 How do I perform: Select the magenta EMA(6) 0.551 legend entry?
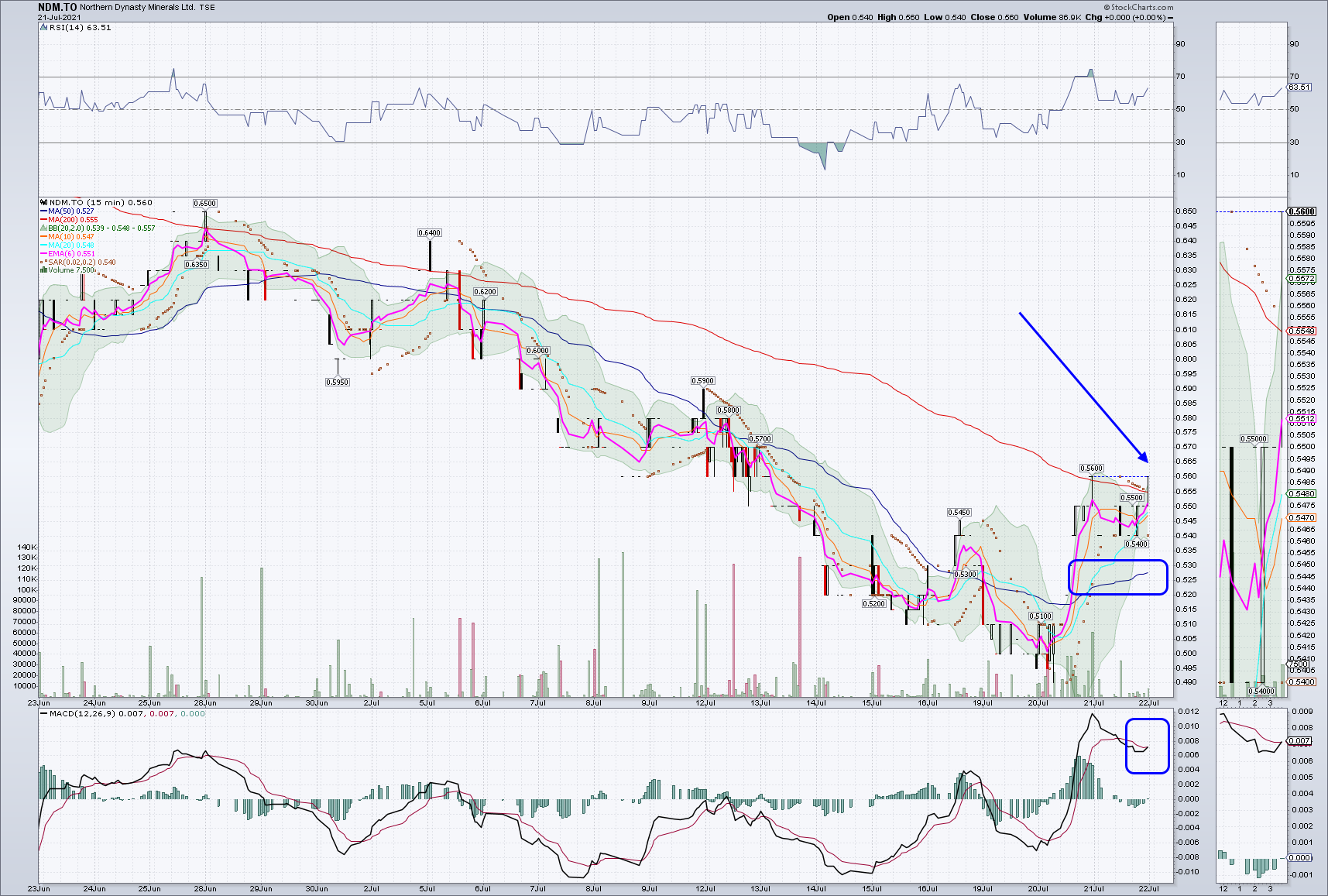(67, 254)
